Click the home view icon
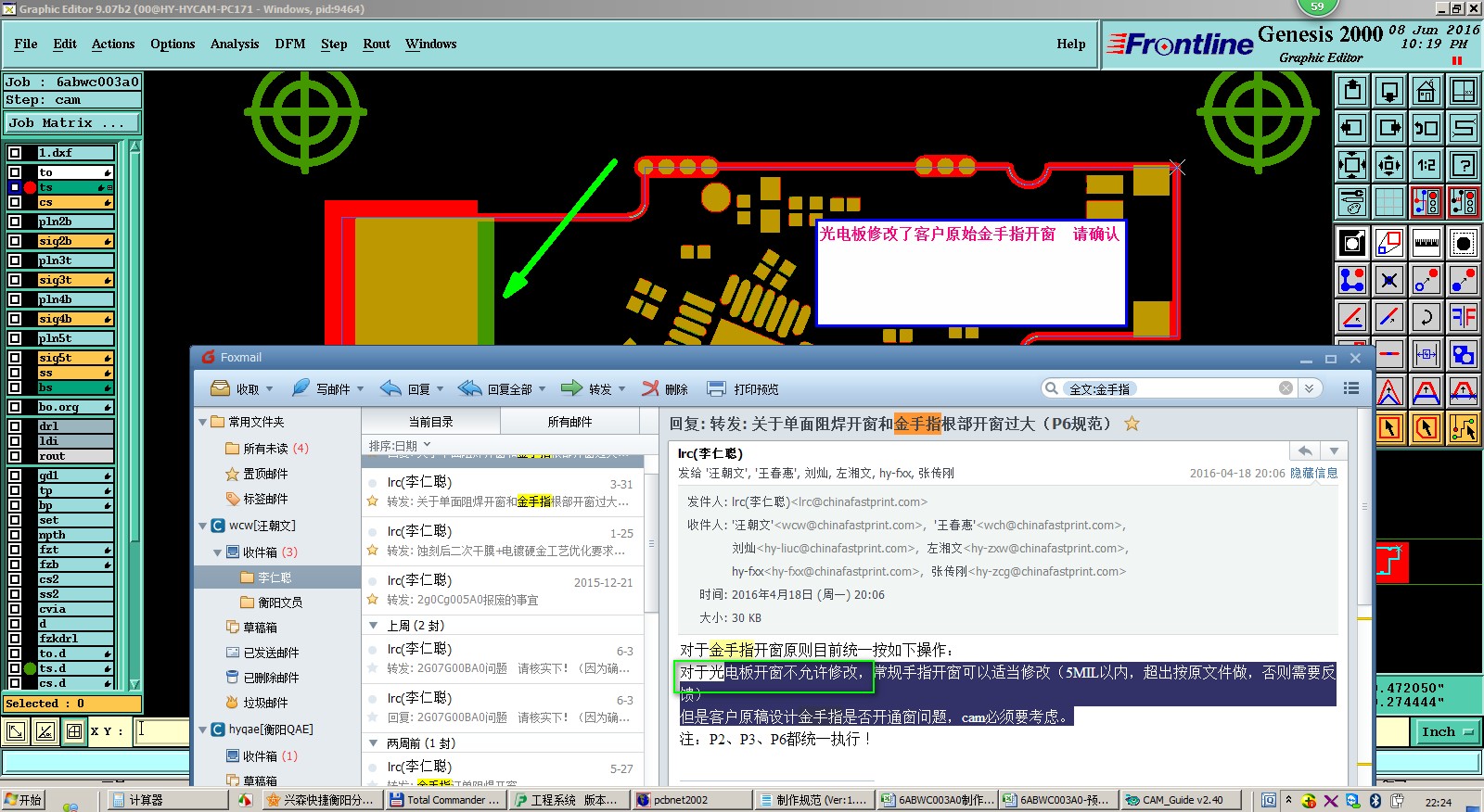The height and width of the screenshot is (812, 1484). 1426,91
